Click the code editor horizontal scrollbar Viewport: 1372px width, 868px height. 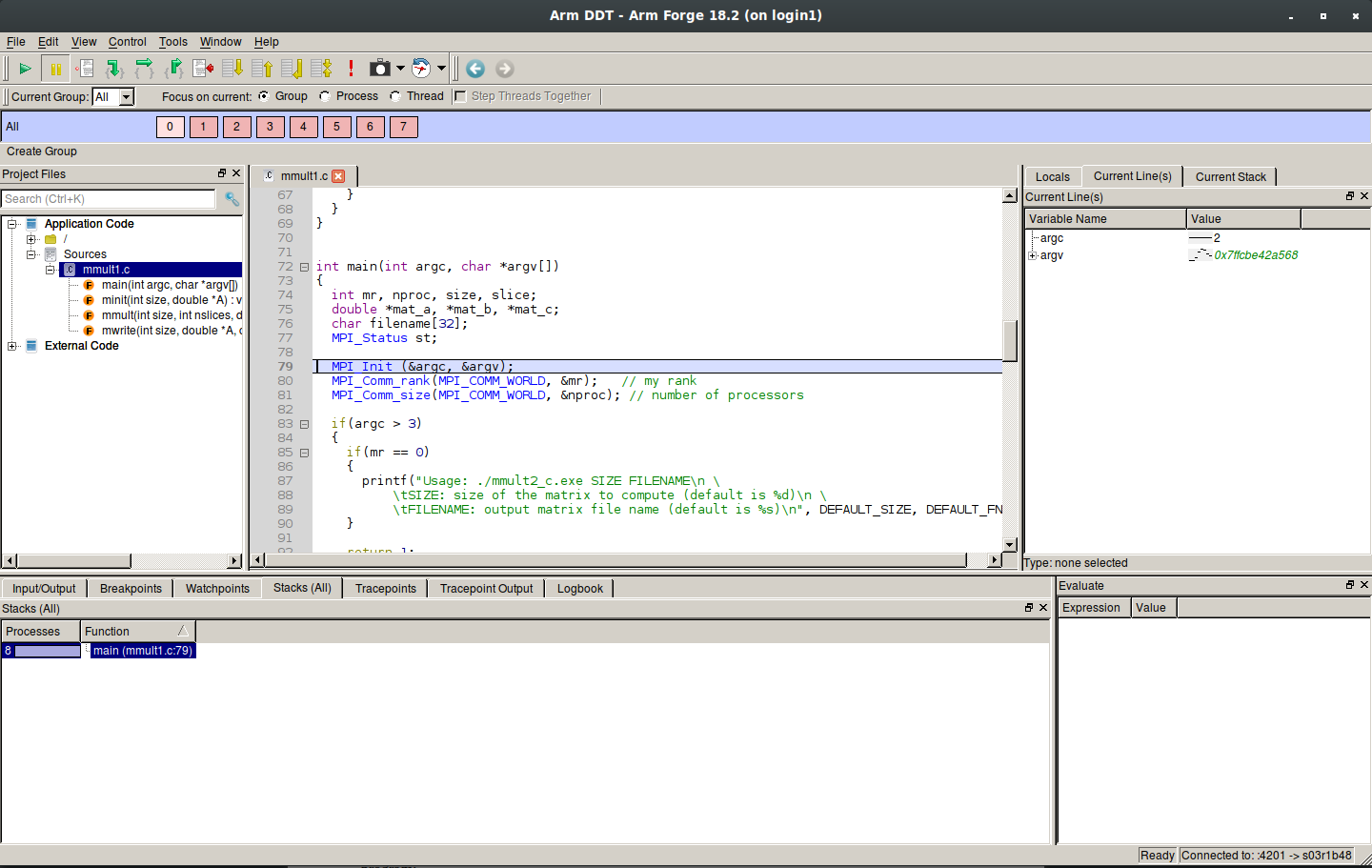(x=625, y=560)
